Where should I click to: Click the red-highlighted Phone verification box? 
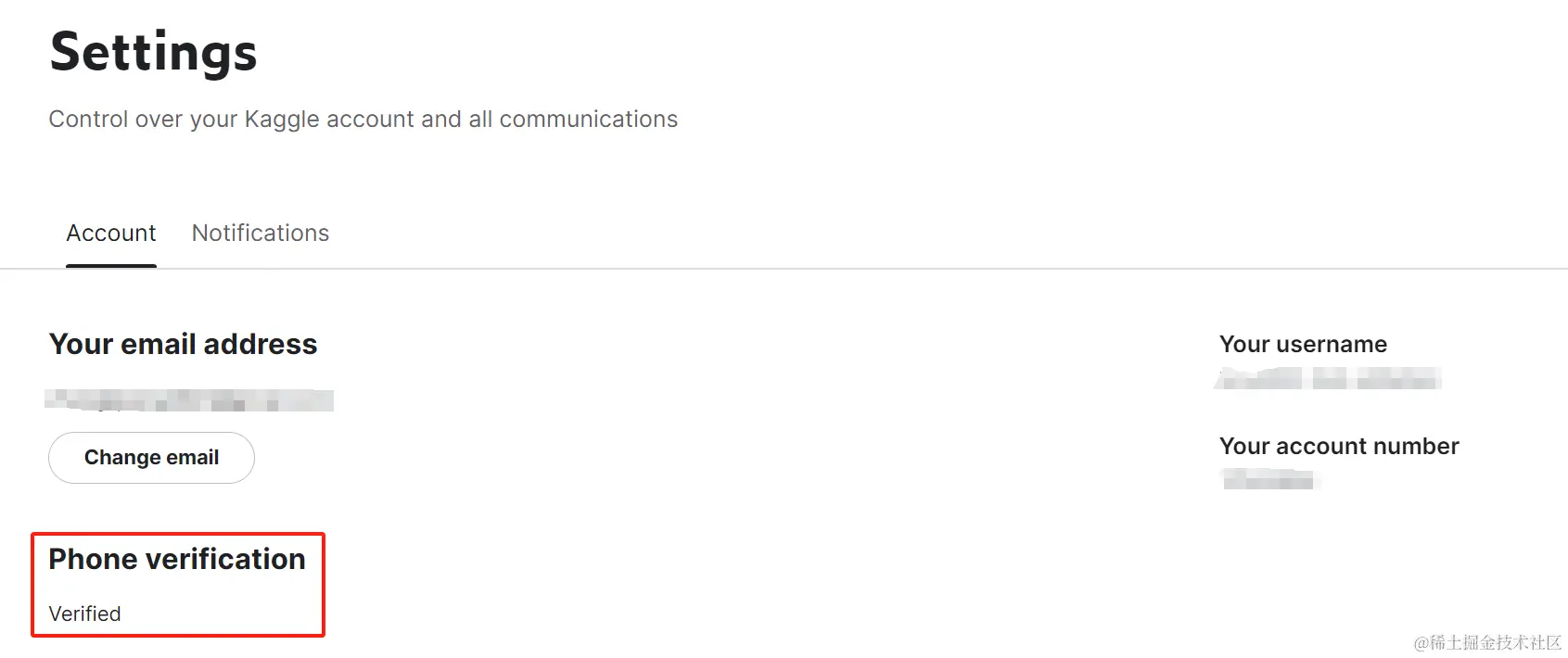178,584
